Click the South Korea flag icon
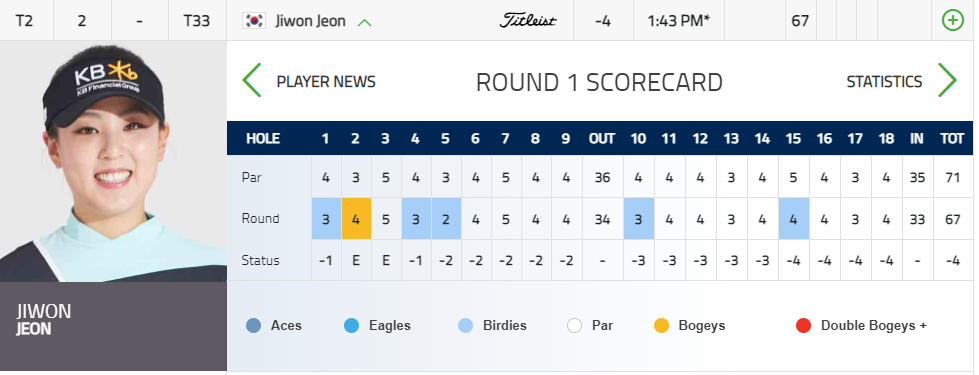This screenshot has height=375, width=979. coord(254,21)
